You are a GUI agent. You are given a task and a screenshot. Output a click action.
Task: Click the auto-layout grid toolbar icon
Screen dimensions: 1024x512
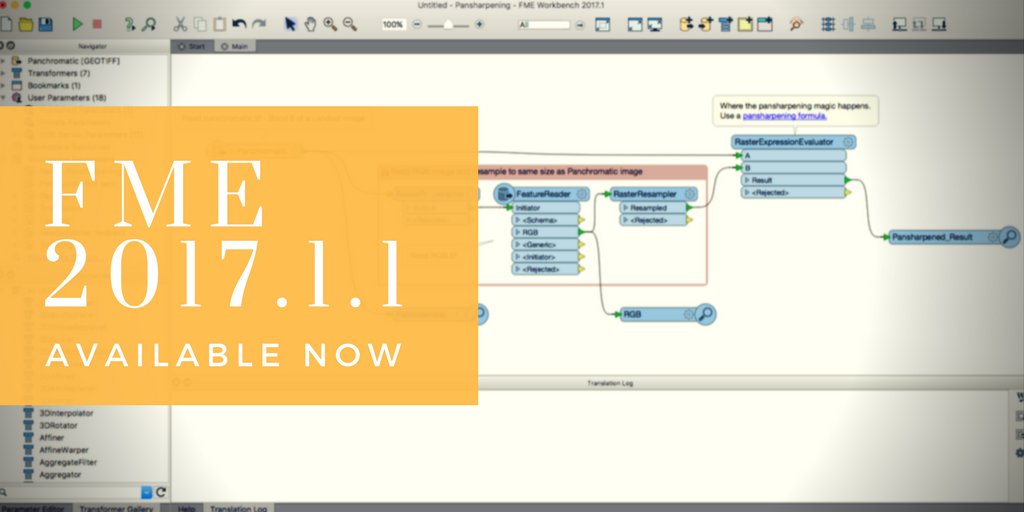[x=828, y=25]
